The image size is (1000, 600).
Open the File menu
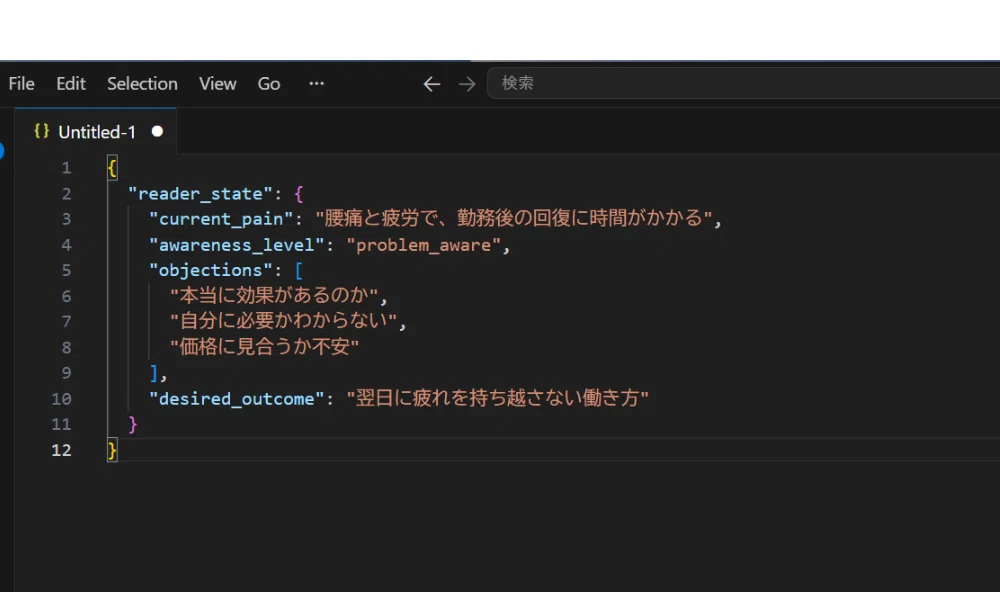point(21,84)
